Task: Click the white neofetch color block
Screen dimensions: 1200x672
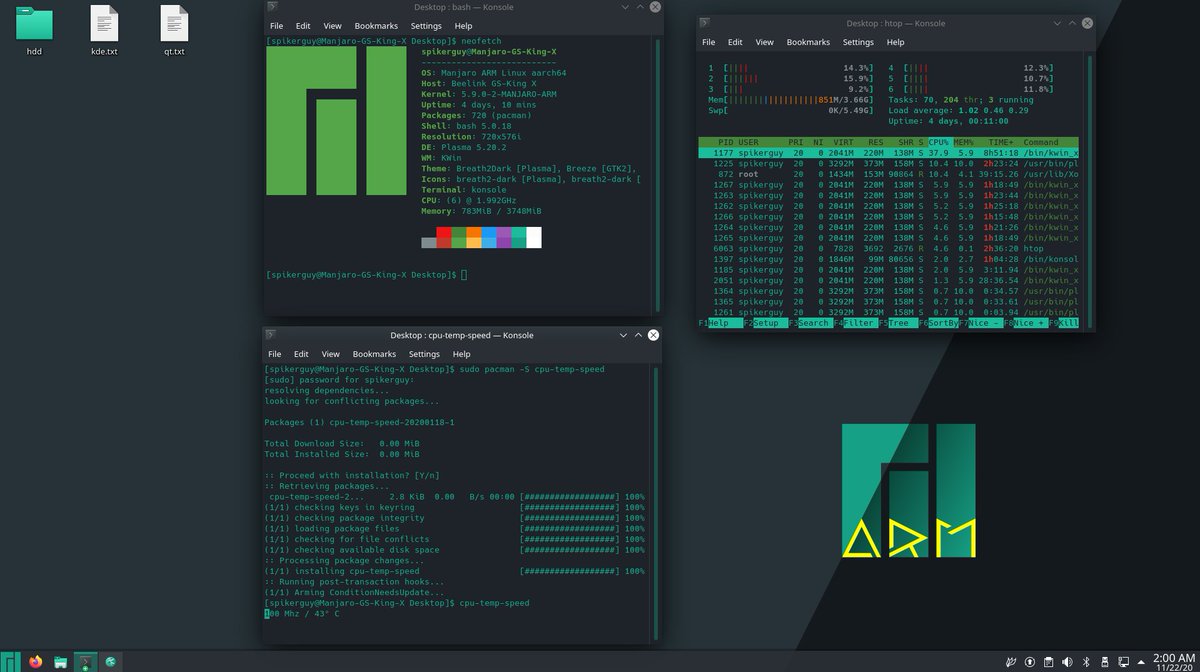Action: [533, 237]
